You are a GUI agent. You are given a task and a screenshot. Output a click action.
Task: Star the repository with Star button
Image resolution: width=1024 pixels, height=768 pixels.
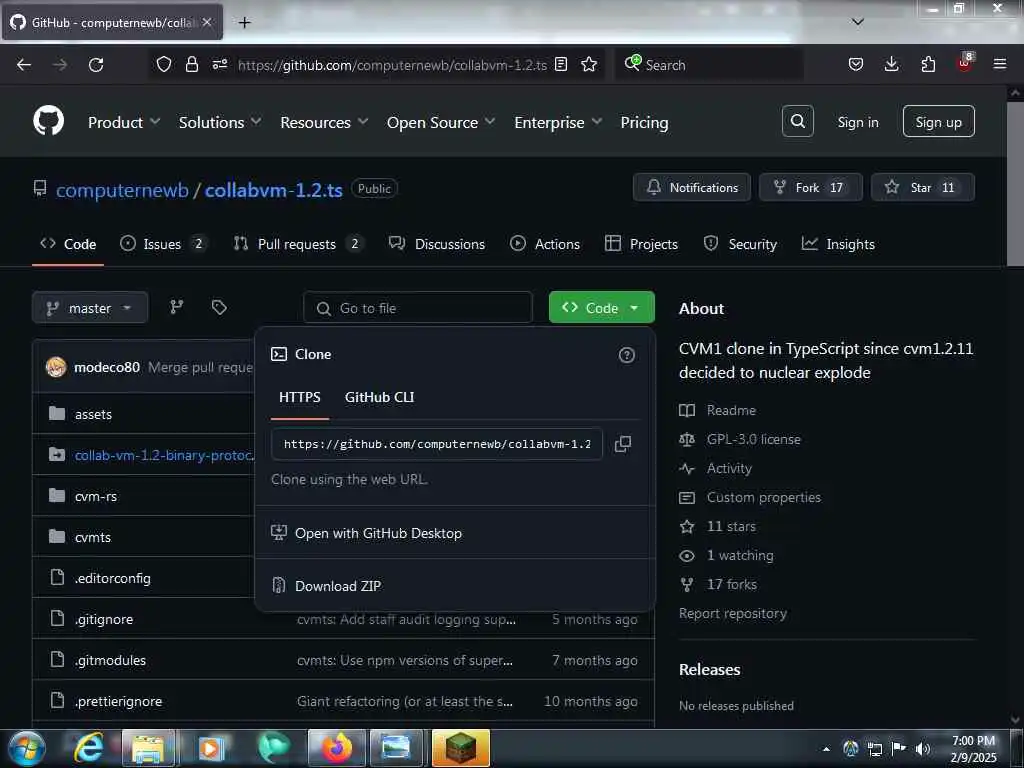pyautogui.click(x=923, y=187)
